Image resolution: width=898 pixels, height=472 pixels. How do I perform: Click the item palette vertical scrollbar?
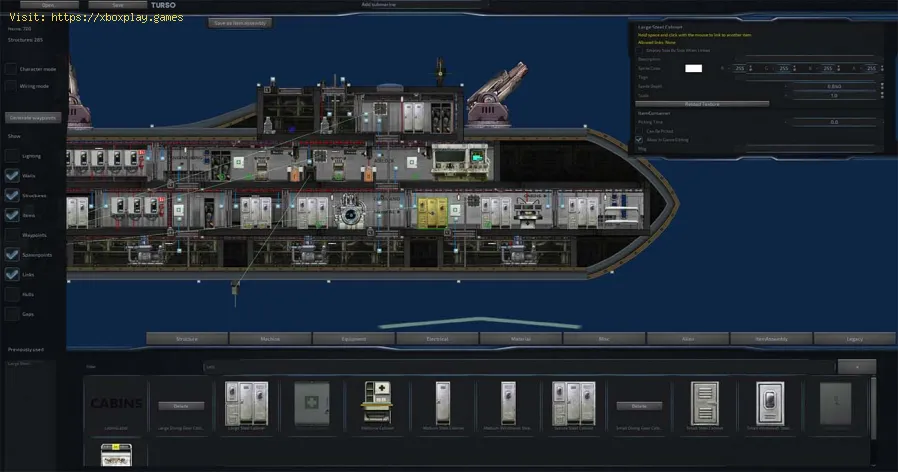point(873,408)
